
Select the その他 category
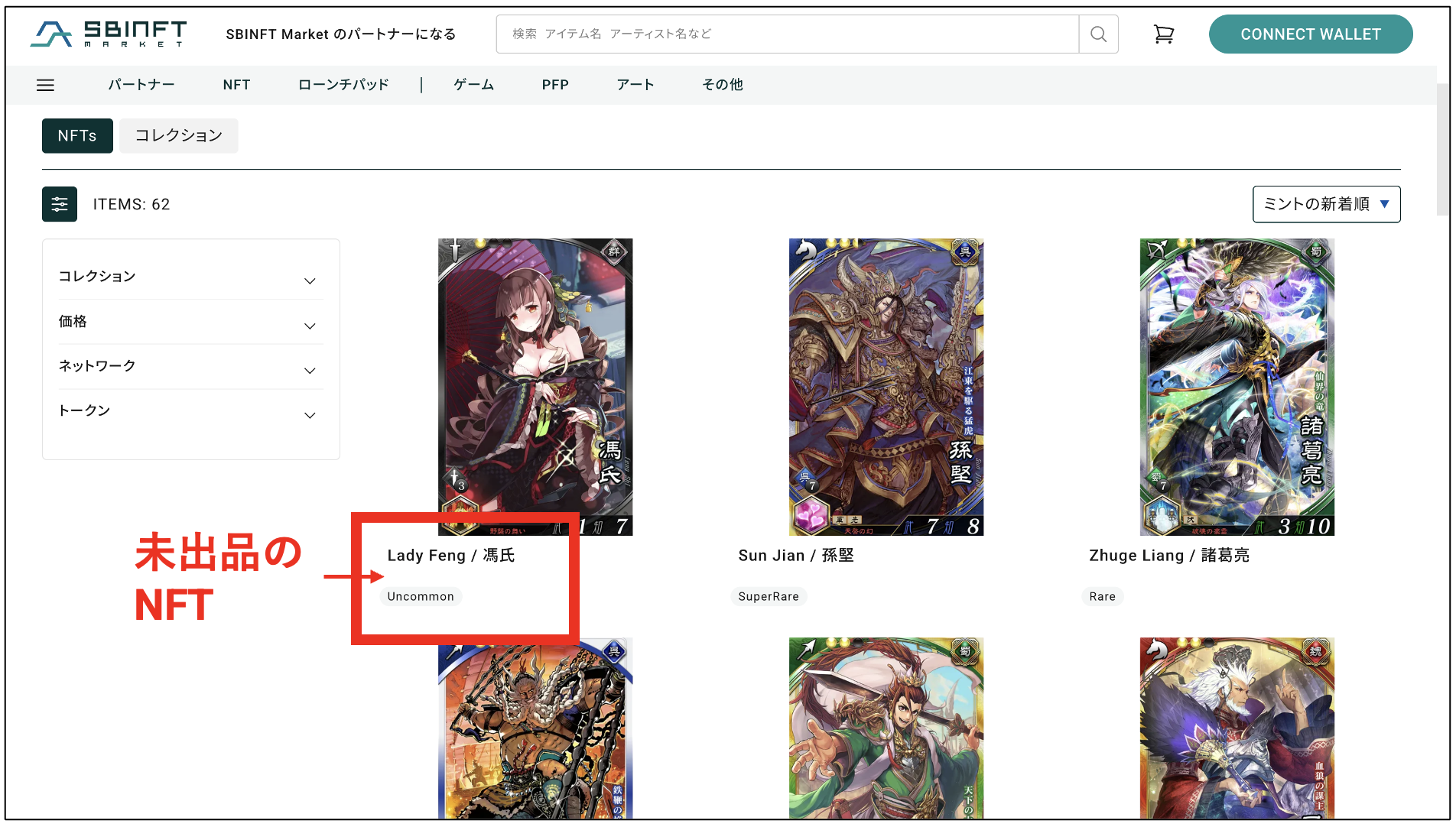tap(723, 85)
